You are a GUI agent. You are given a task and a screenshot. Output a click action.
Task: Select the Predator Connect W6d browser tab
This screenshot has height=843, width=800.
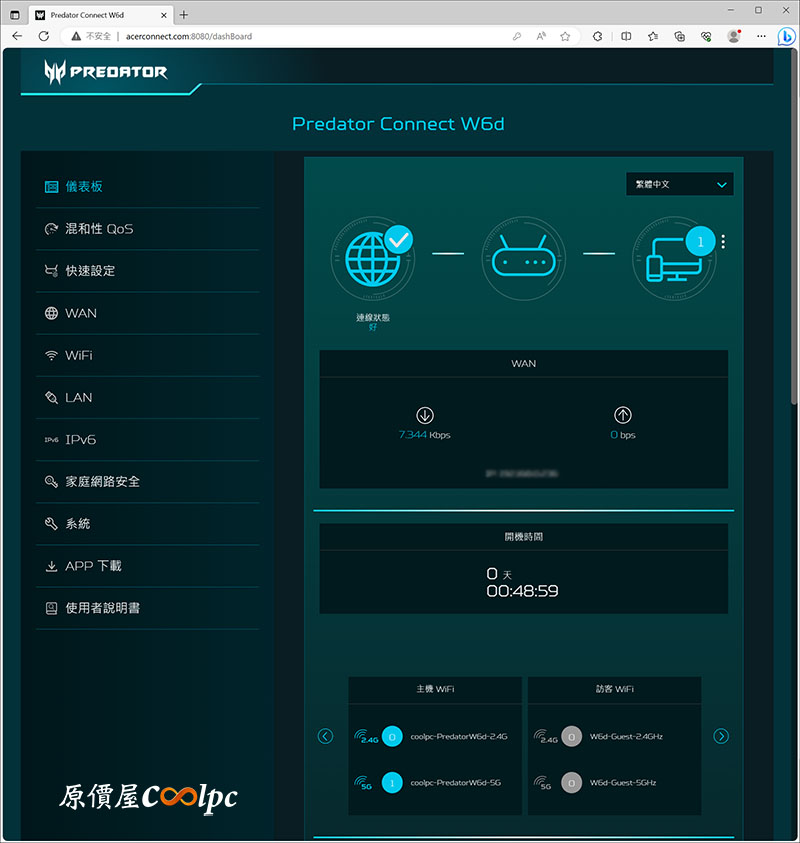(101, 15)
